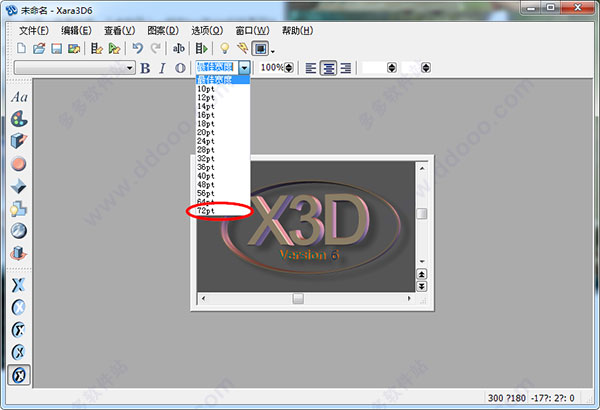Open the blue globe texture options tool
Viewport: 600px width, 410px height.
(19, 231)
